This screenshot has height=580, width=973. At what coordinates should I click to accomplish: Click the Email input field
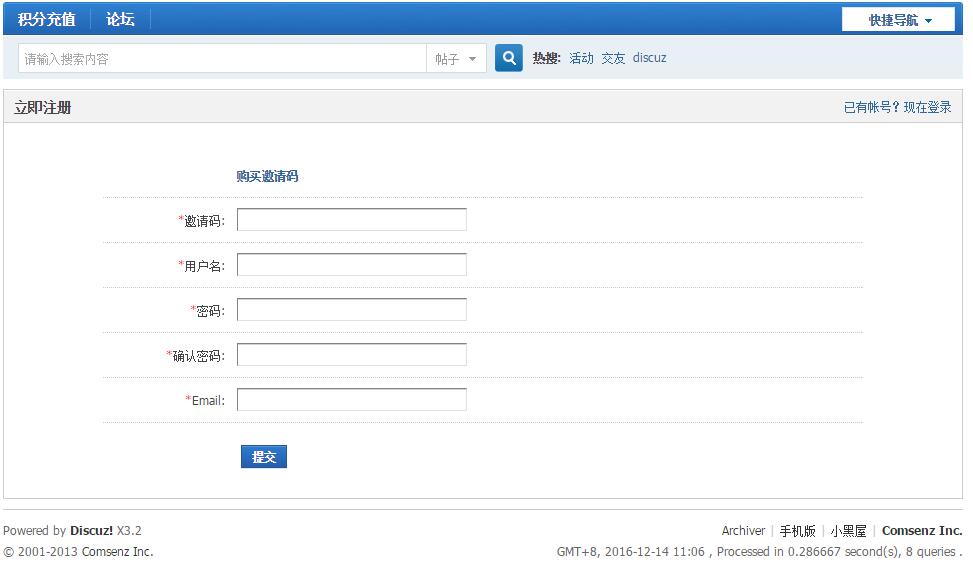[351, 400]
